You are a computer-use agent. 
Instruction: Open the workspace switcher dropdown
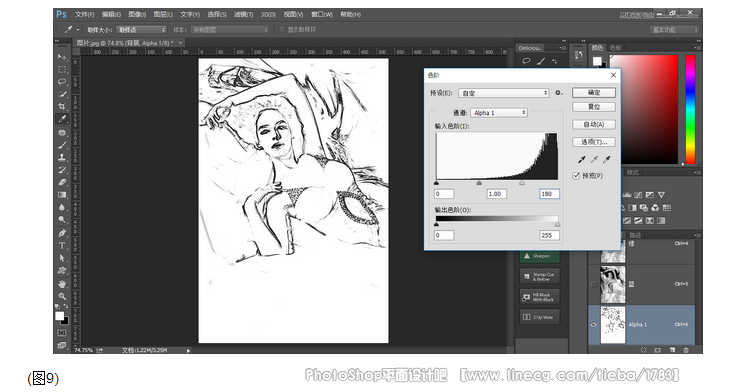(x=673, y=30)
